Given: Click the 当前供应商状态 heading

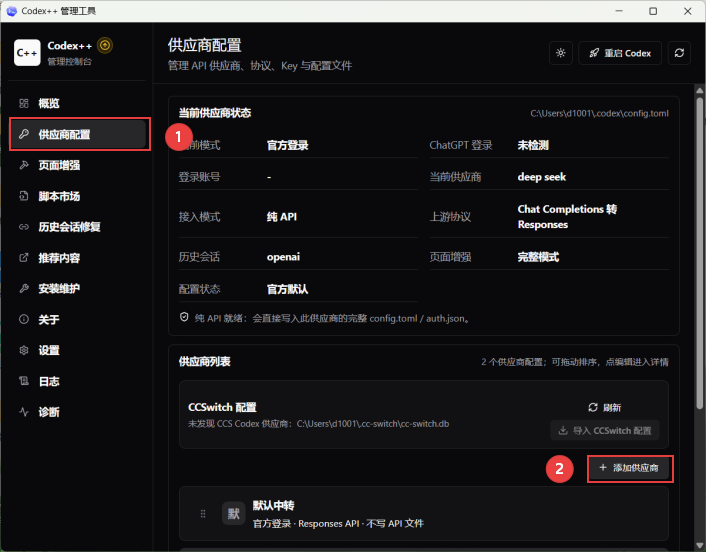Looking at the screenshot, I should pos(215,113).
